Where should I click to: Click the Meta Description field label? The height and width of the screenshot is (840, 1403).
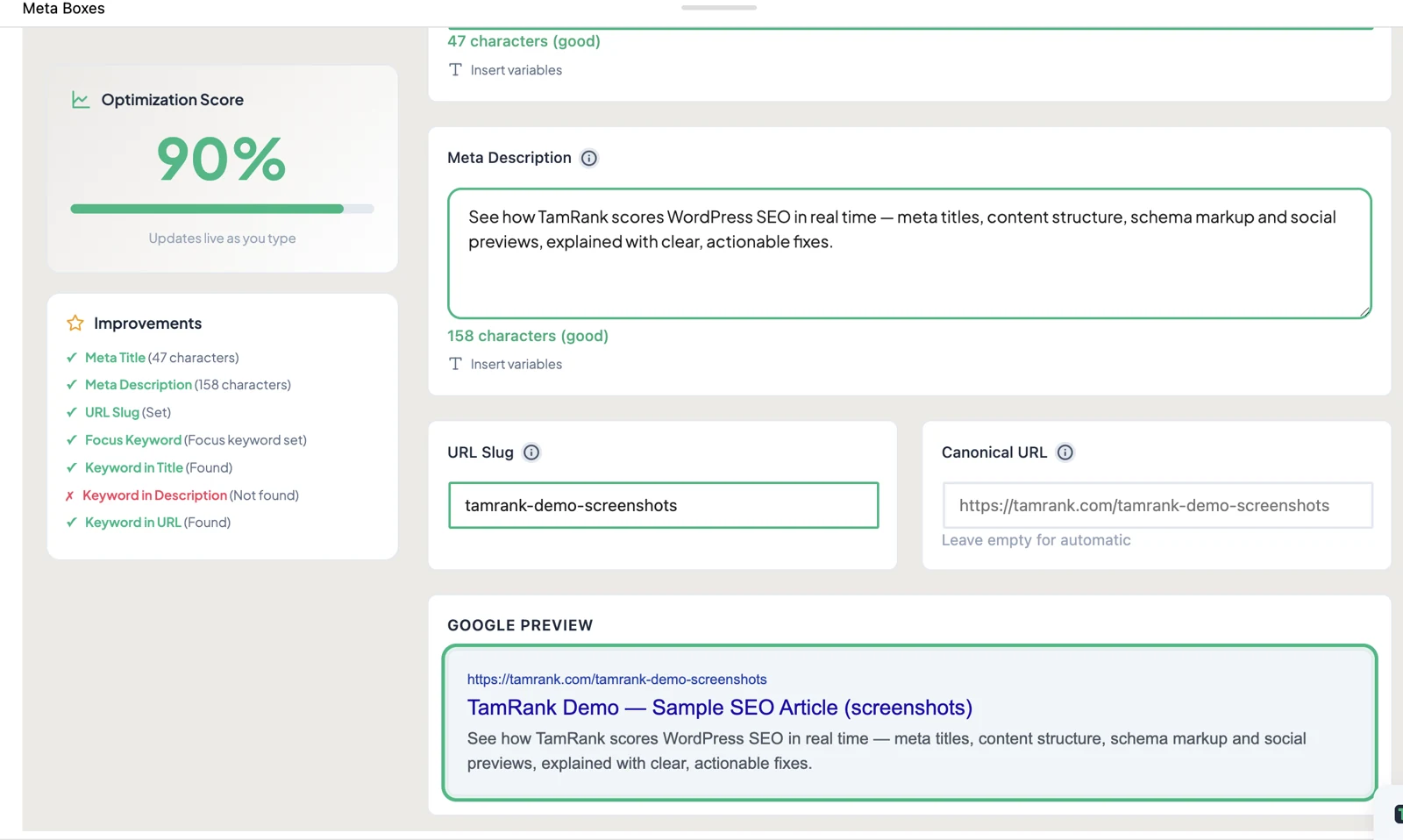pyautogui.click(x=509, y=158)
